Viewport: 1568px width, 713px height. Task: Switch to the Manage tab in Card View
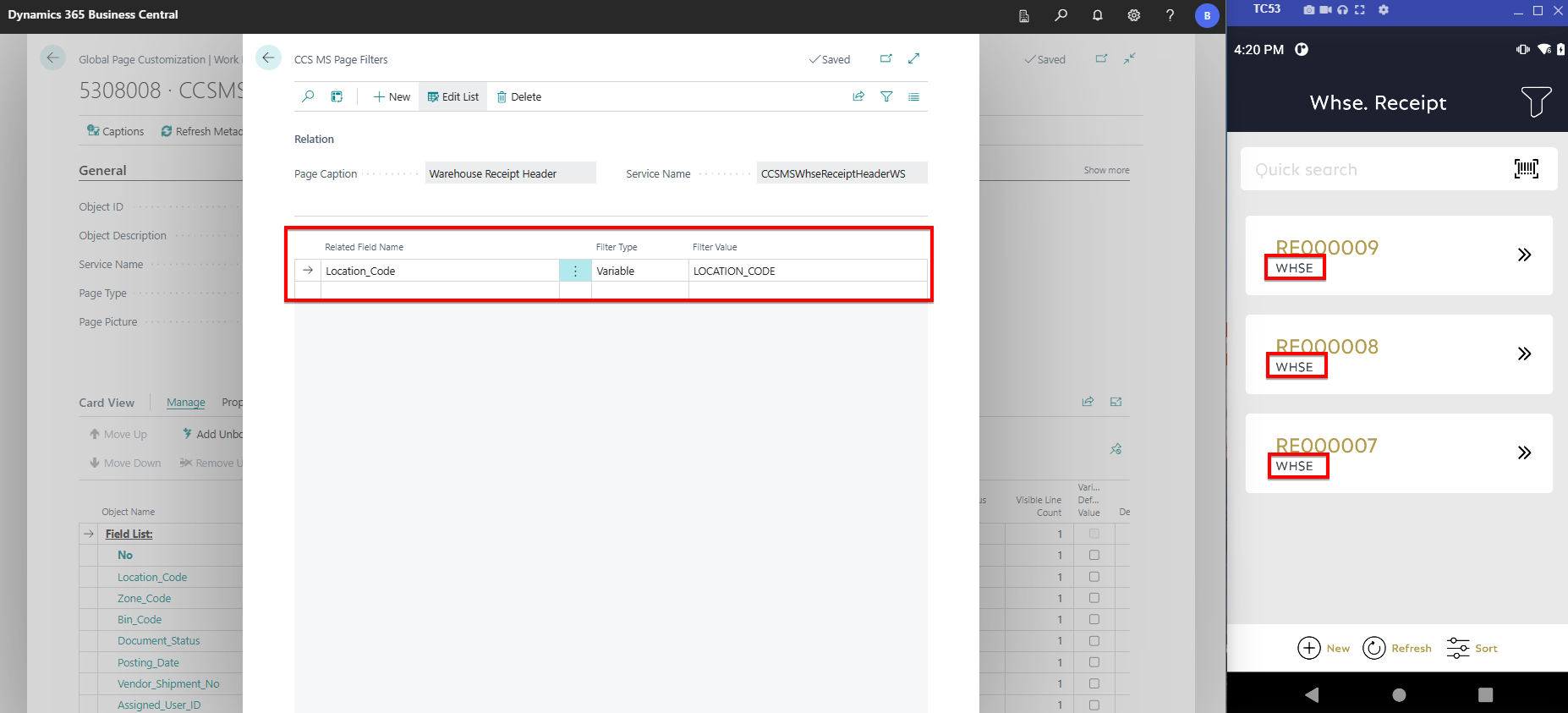click(185, 403)
